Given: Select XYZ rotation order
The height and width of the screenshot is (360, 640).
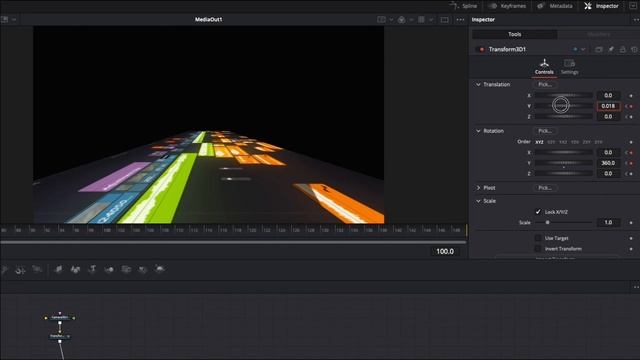Looking at the screenshot, I should pyautogui.click(x=539, y=142).
